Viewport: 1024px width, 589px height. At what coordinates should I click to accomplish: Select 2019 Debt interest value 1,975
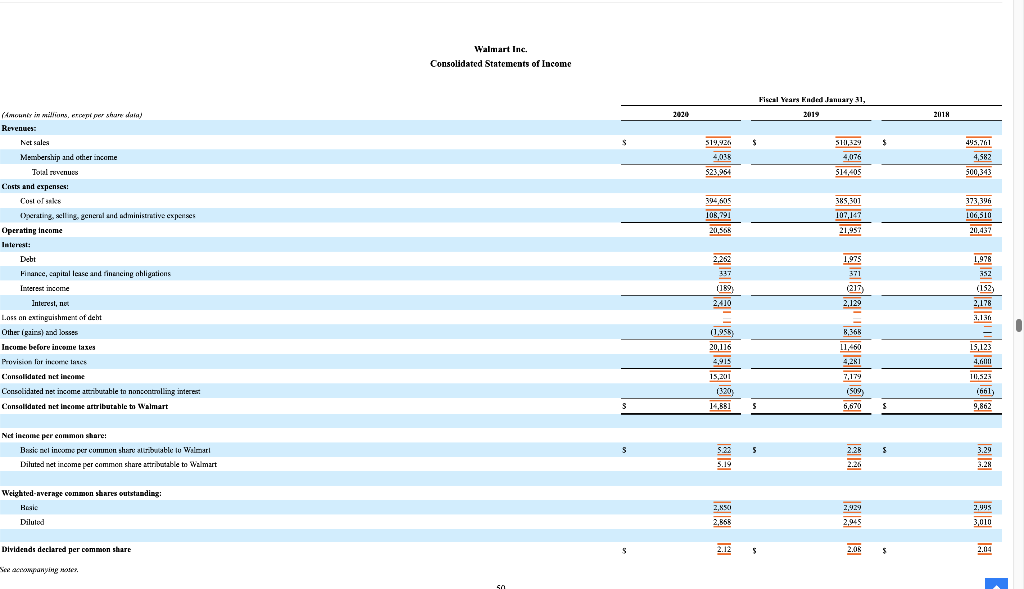[x=852, y=259]
